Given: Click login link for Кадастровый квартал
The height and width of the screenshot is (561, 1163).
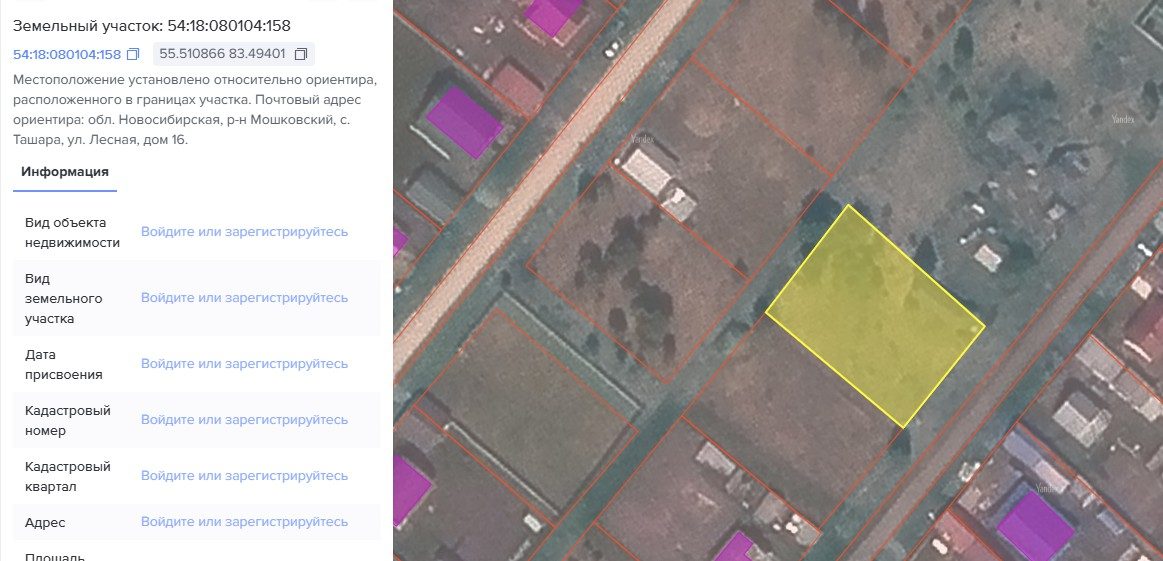Looking at the screenshot, I should [244, 476].
